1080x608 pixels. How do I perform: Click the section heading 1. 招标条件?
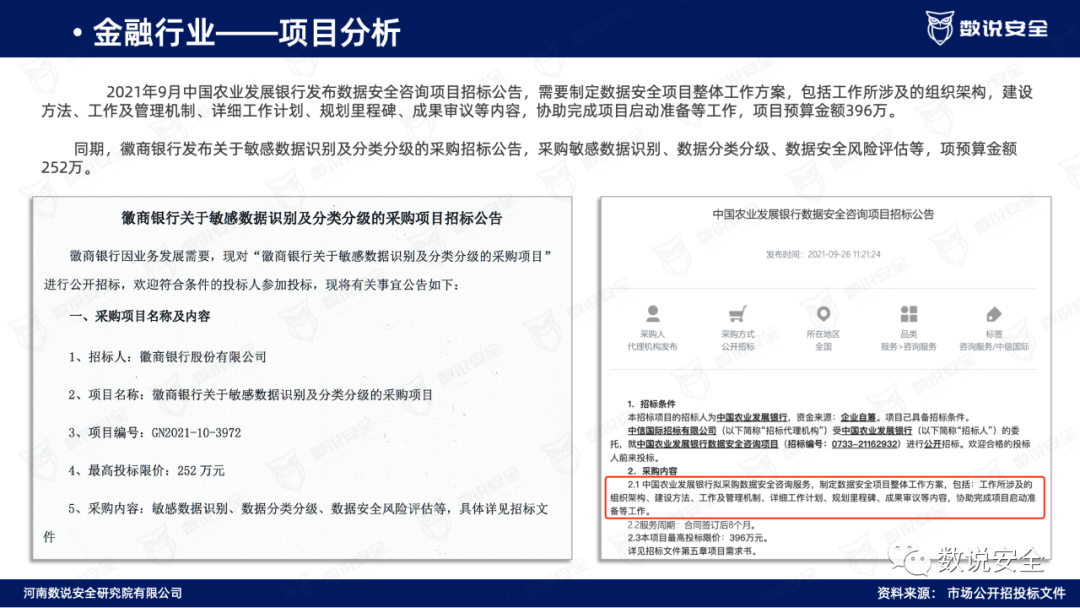point(652,404)
